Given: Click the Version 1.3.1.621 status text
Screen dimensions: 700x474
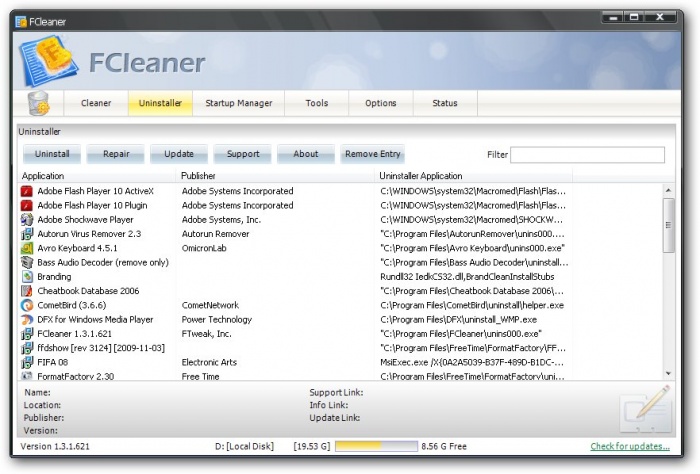Looking at the screenshot, I should pos(55,446).
